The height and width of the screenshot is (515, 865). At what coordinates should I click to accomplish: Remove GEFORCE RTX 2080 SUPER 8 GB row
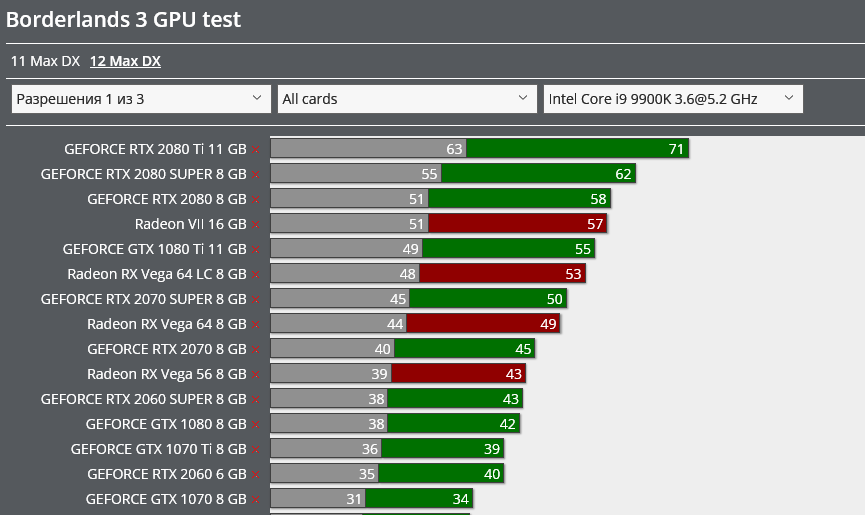click(255, 175)
